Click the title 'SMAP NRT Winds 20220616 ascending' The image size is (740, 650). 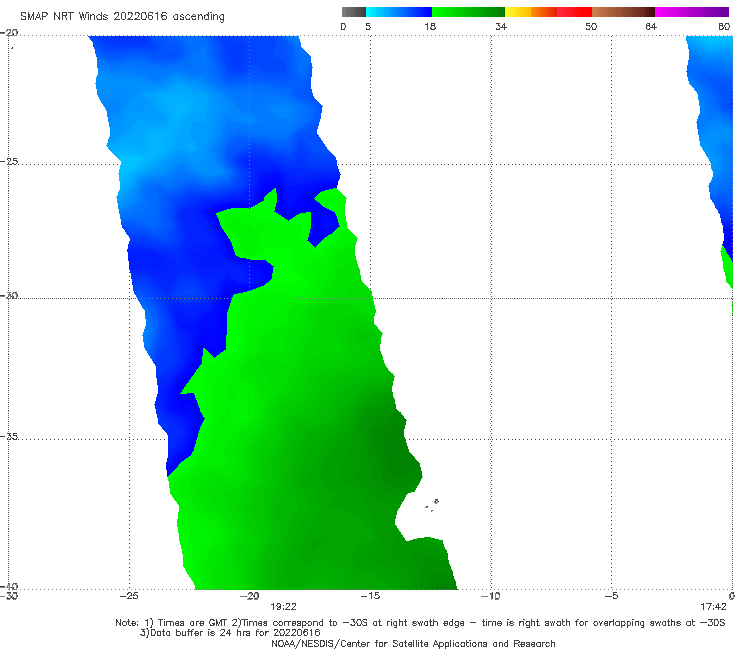pyautogui.click(x=122, y=16)
